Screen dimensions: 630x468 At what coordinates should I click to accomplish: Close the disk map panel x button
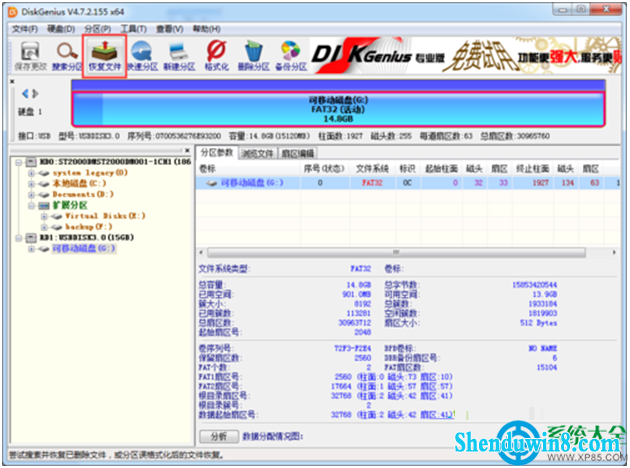pyautogui.click(x=12, y=82)
